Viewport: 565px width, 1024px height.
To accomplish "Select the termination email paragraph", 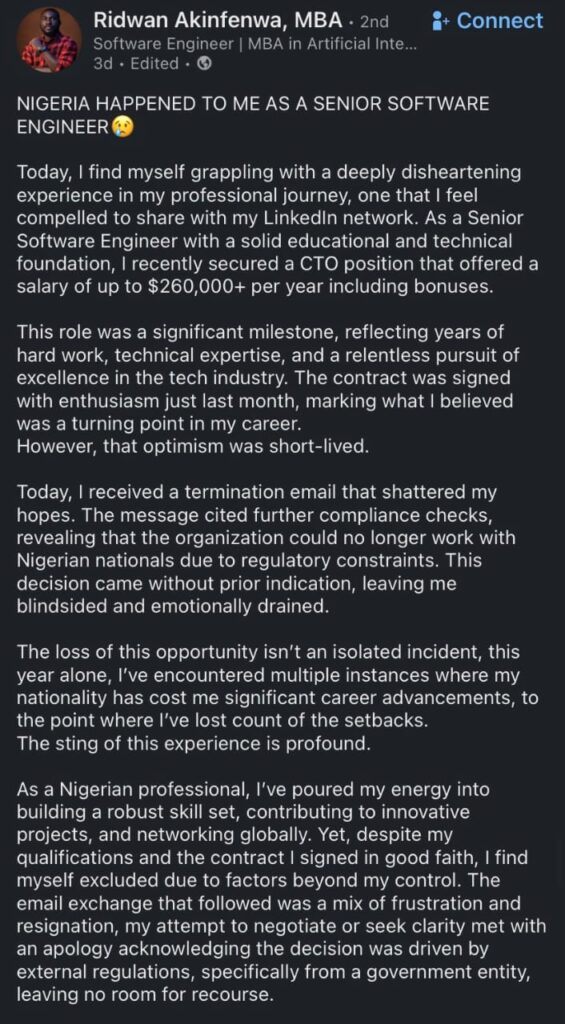I will coord(266,549).
